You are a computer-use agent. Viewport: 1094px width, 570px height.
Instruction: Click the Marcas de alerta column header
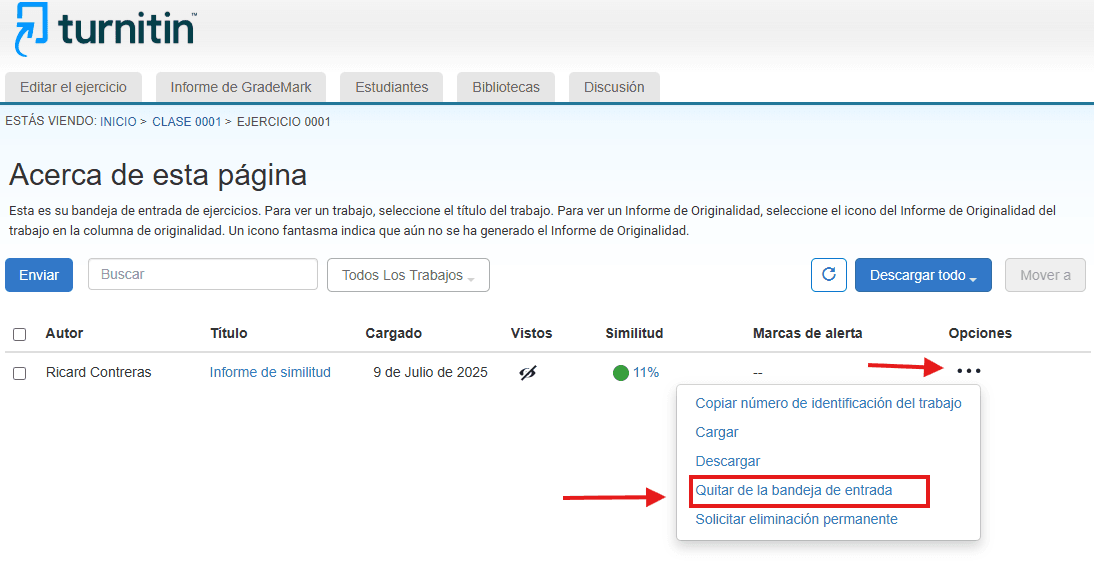807,333
